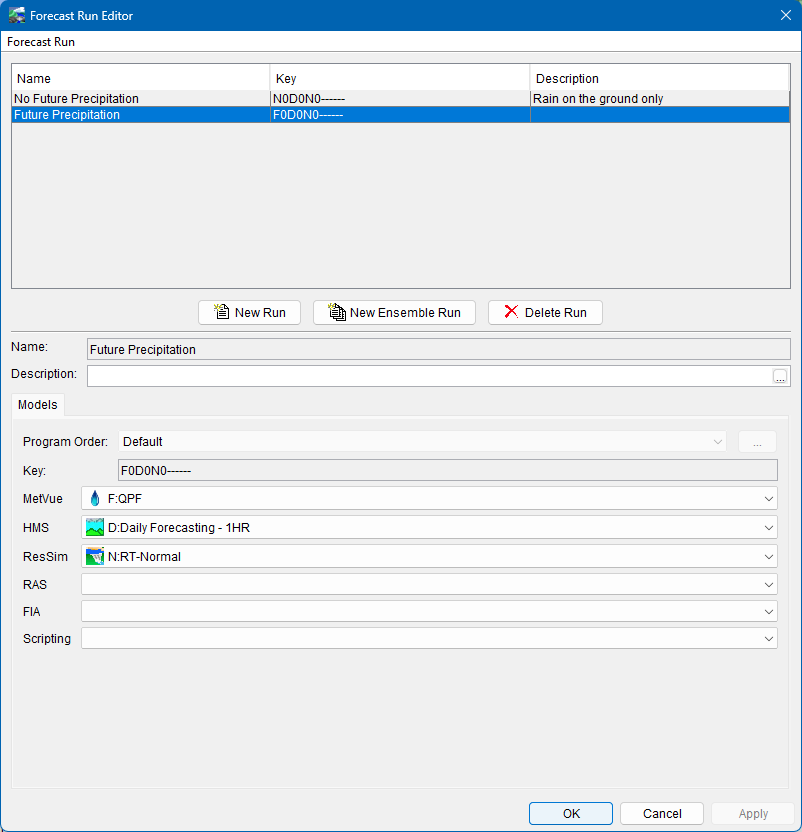
Task: Click the New Ensemble Run stacked-documents icon
Action: [337, 312]
